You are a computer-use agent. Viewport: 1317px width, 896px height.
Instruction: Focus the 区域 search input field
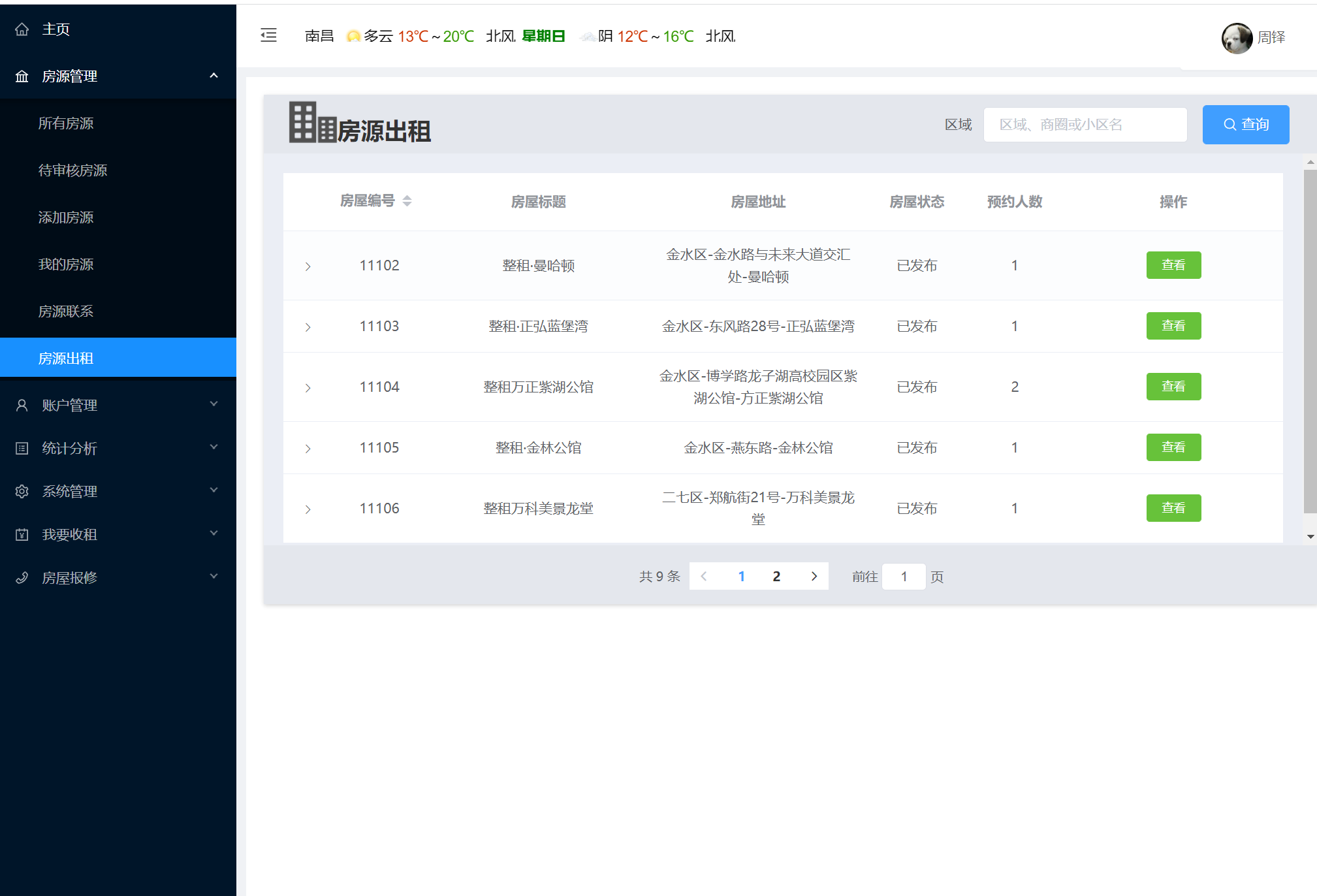(1085, 124)
